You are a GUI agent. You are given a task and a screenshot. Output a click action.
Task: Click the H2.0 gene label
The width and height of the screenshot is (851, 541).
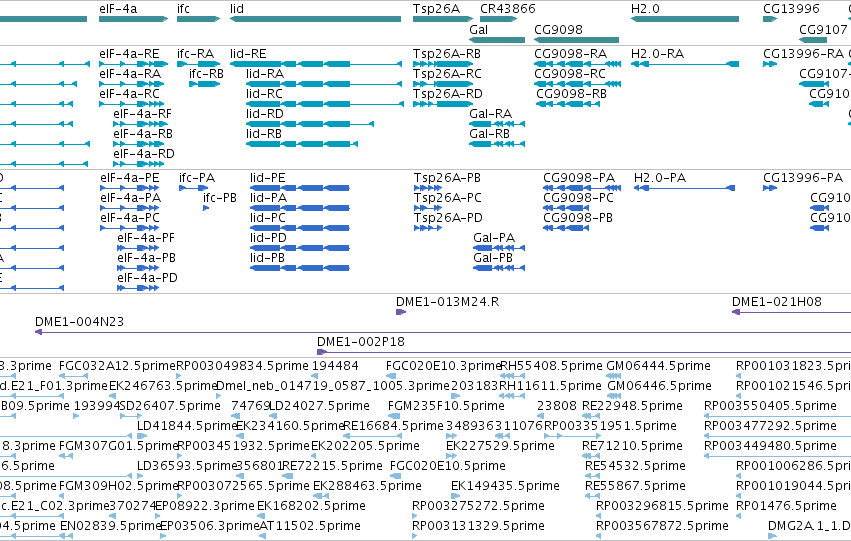click(645, 9)
